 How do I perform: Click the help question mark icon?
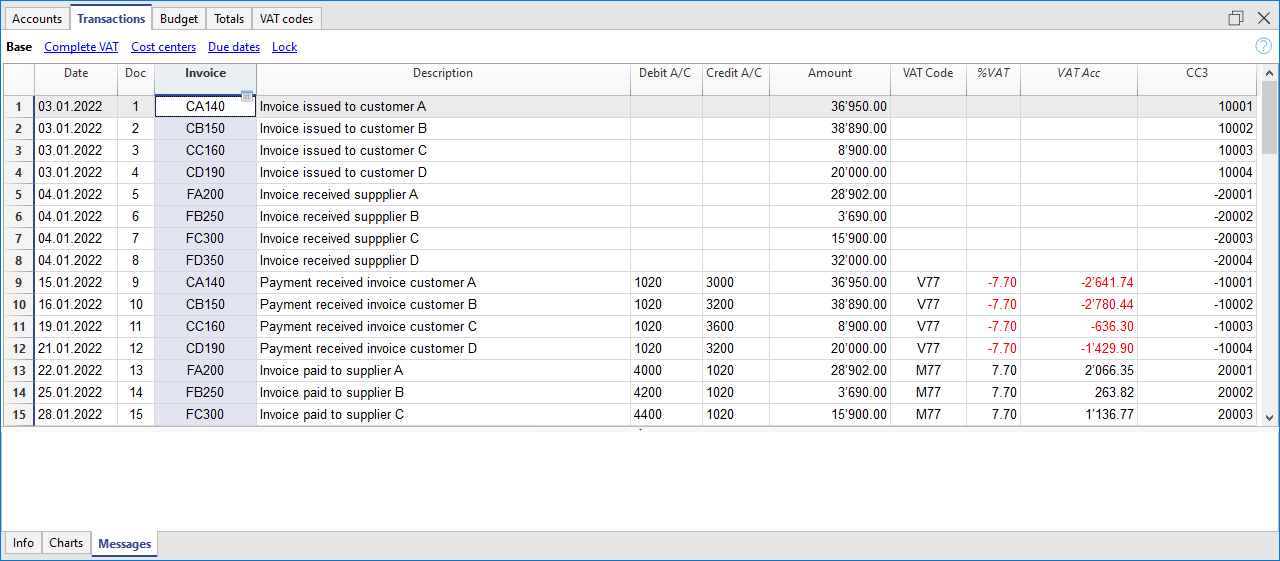point(1263,46)
